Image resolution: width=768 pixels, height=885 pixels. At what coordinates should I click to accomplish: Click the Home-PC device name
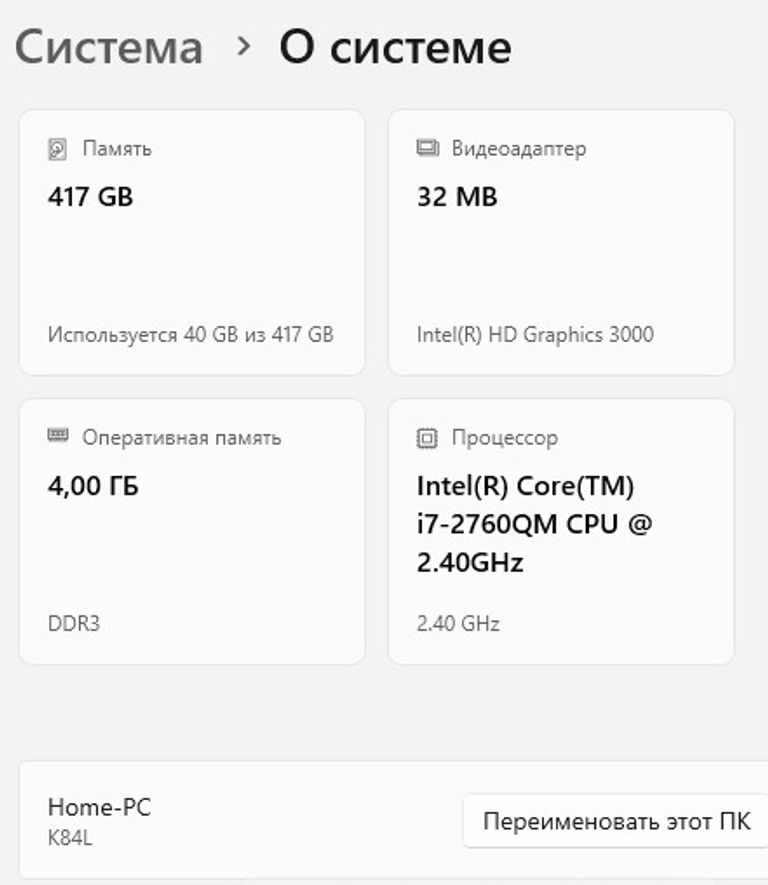[x=98, y=808]
